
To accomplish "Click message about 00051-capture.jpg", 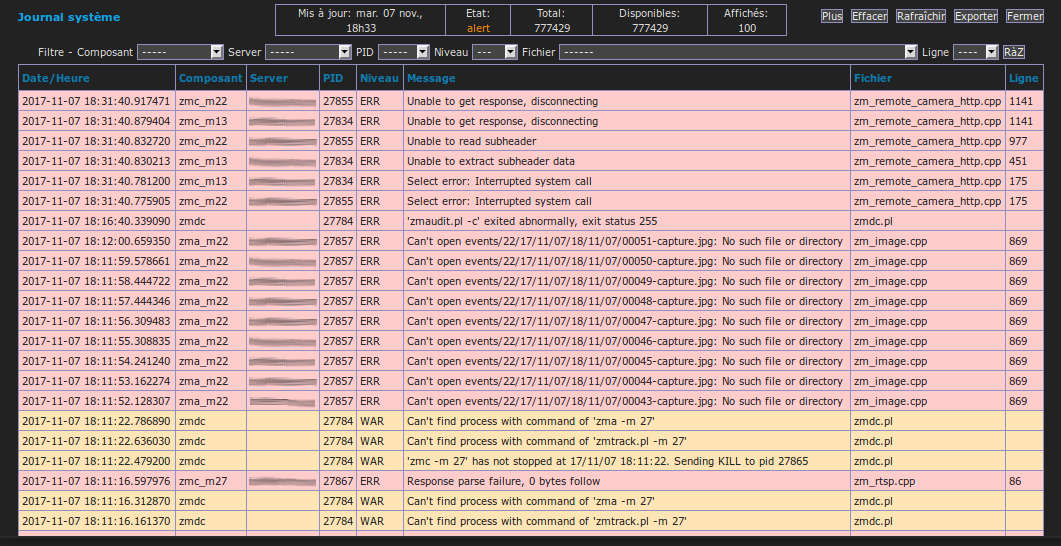I will pyautogui.click(x=625, y=242).
